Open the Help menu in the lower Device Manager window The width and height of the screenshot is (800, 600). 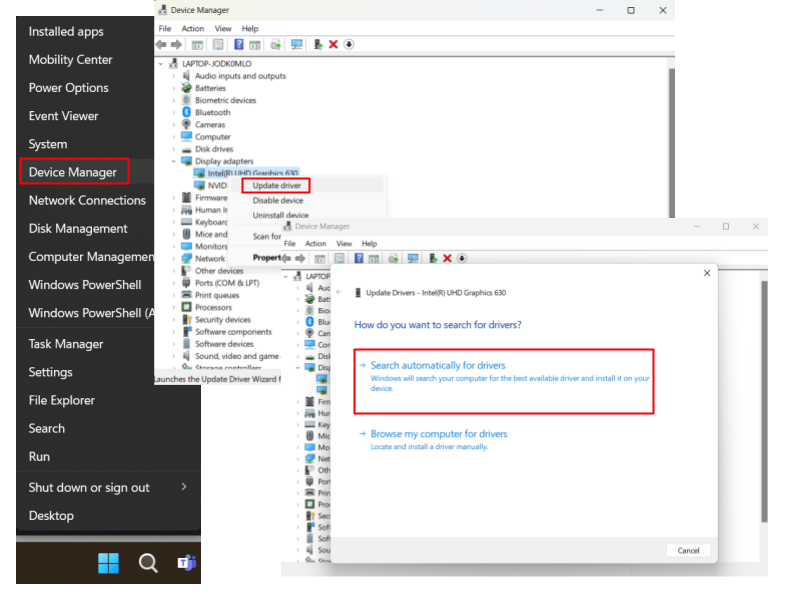pyautogui.click(x=369, y=243)
